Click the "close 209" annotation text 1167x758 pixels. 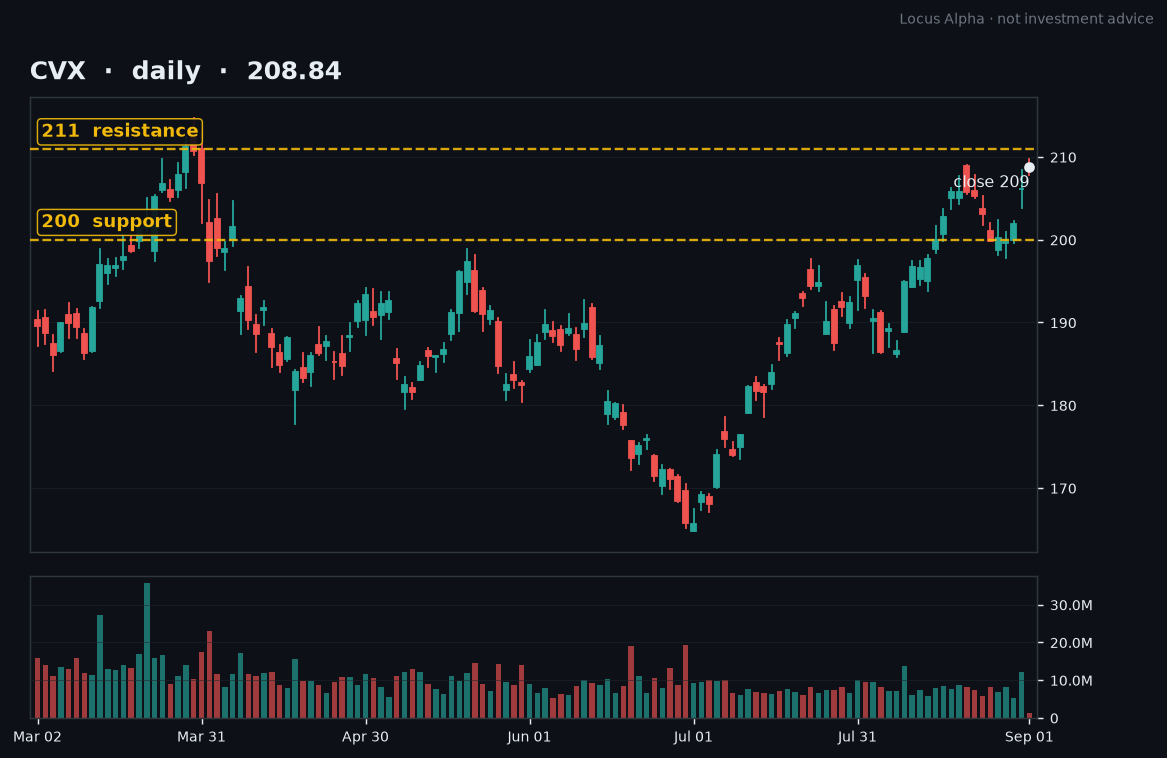[x=991, y=182]
